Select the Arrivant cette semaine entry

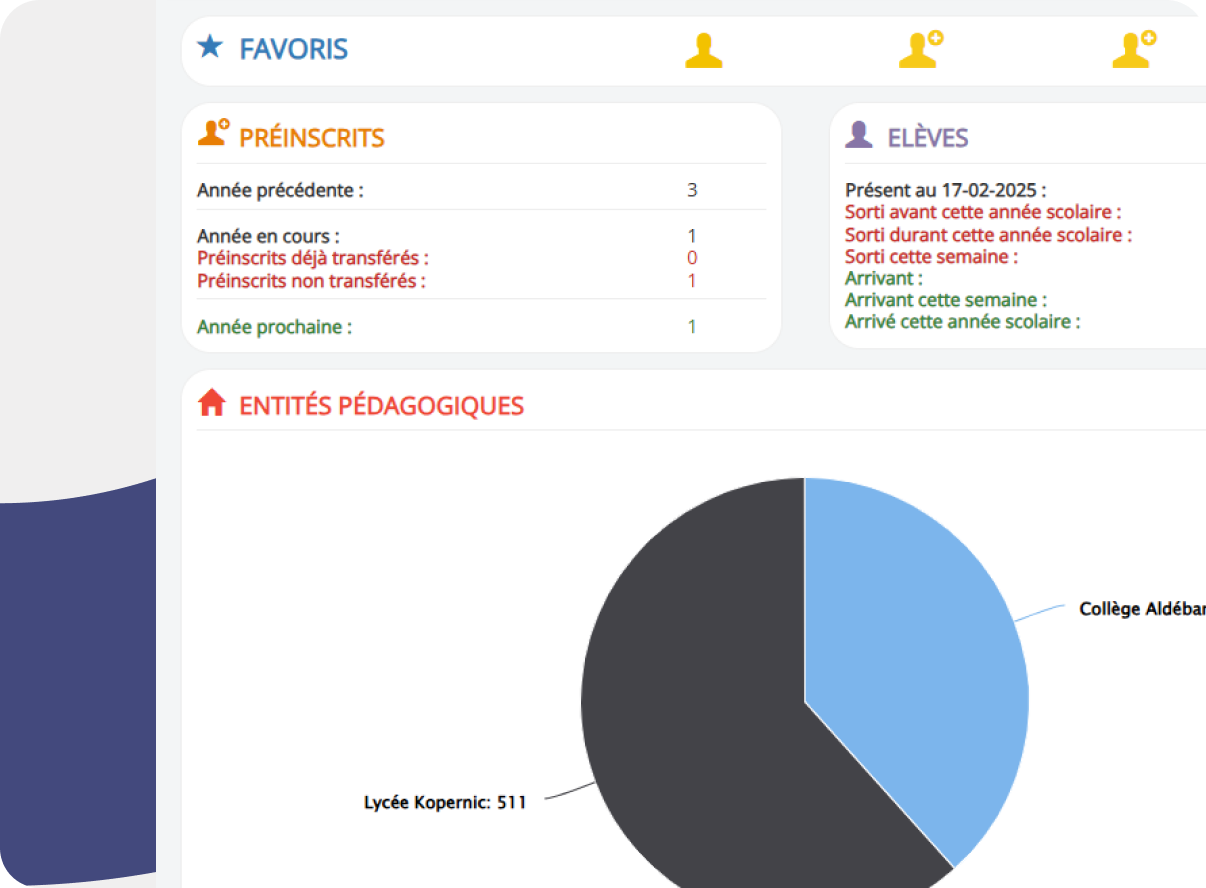point(946,300)
